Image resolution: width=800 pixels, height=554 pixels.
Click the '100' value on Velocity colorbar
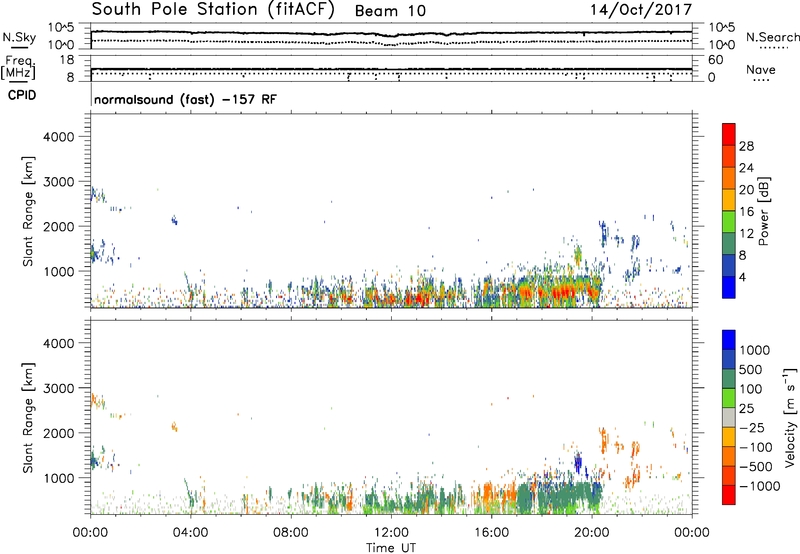coord(750,389)
